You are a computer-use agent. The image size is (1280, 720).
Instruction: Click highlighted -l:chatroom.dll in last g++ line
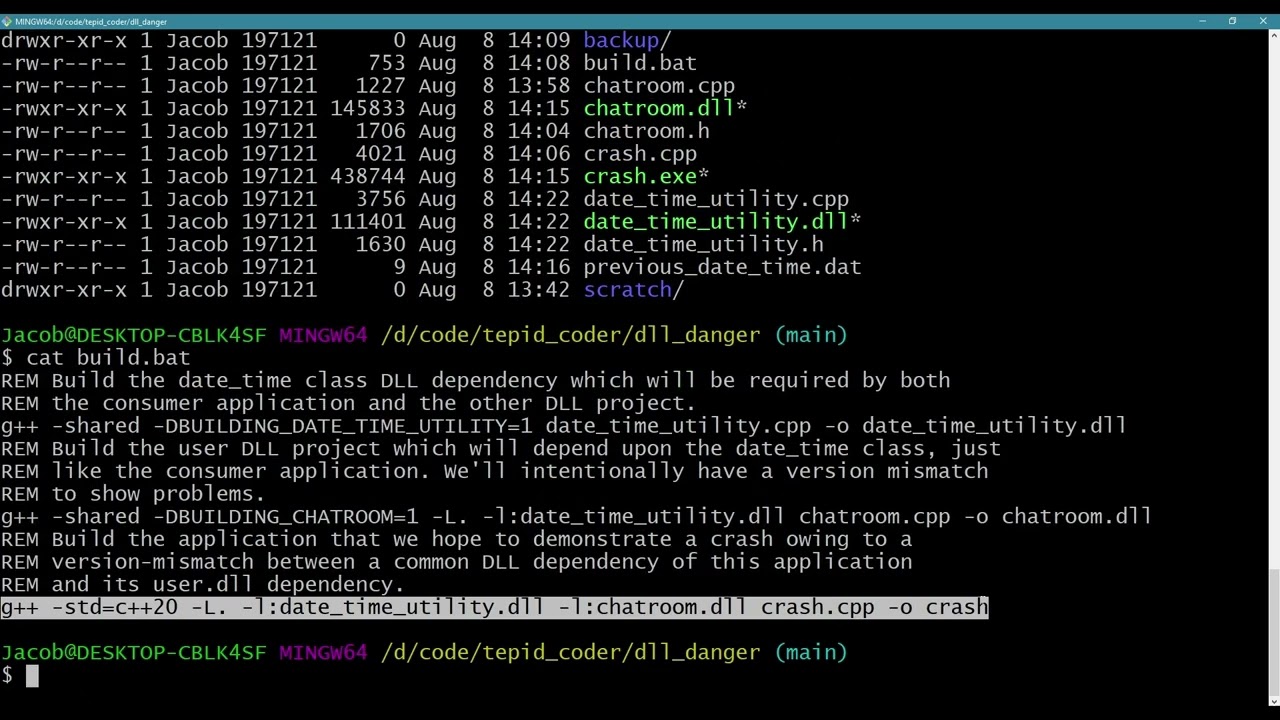[652, 607]
